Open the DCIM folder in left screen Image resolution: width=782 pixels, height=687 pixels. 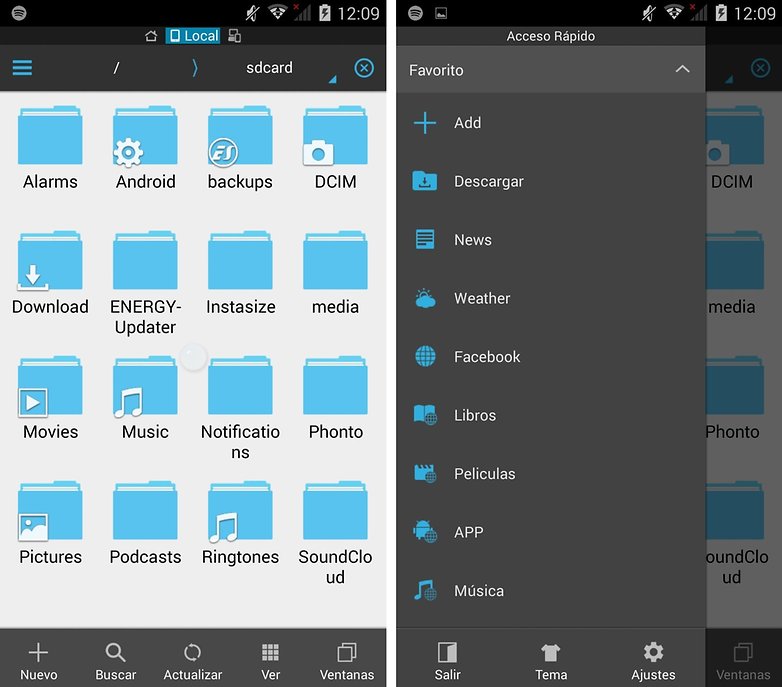pos(335,148)
